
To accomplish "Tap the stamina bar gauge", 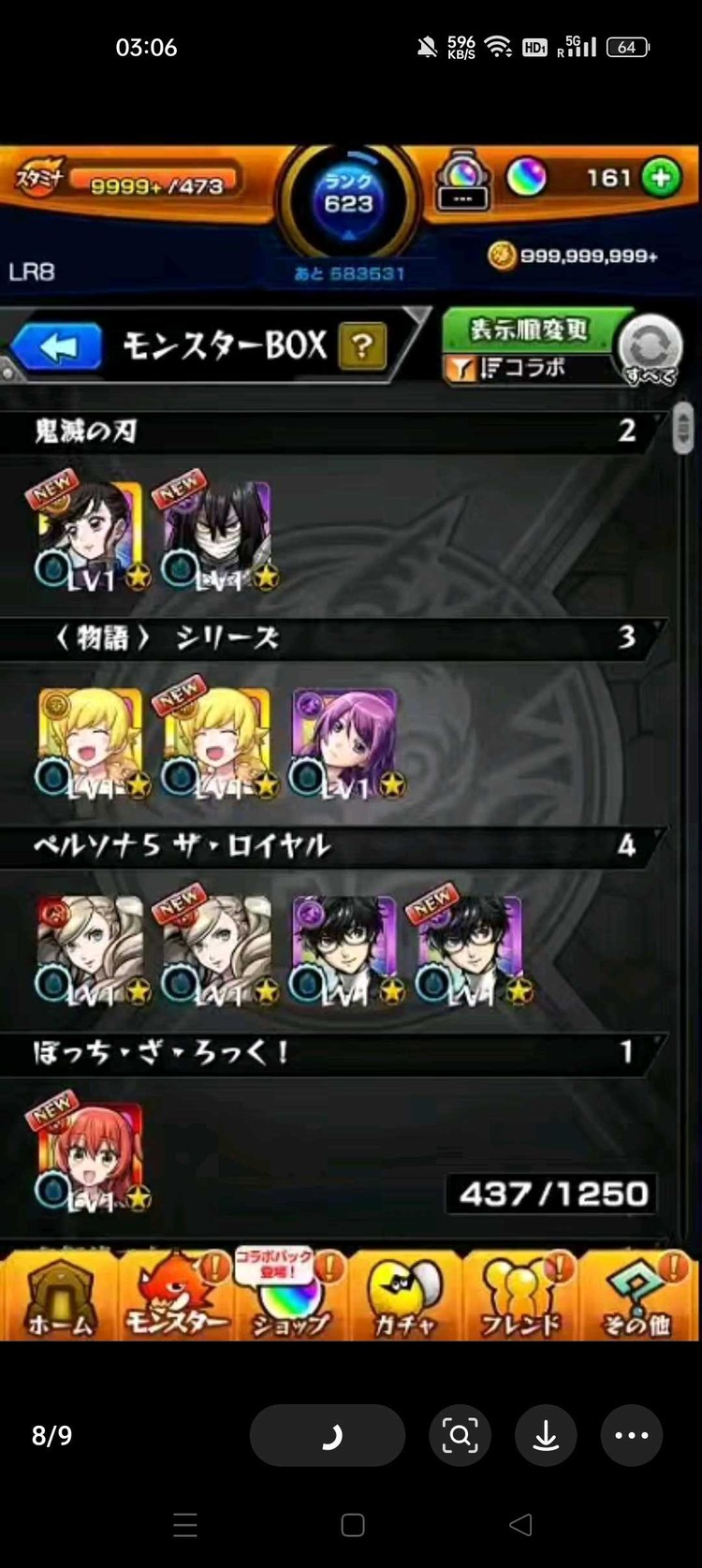I will click(154, 184).
